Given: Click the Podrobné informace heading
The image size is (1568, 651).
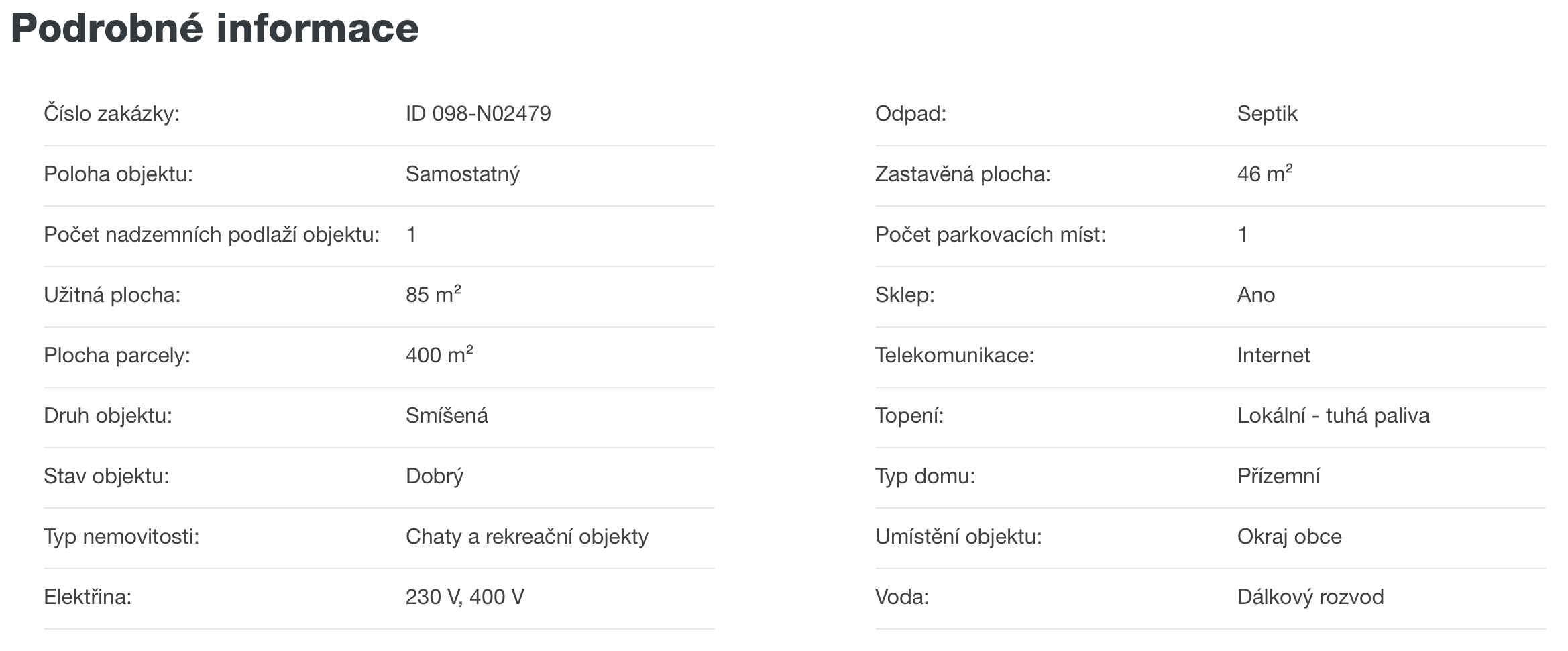Looking at the screenshot, I should [x=215, y=29].
